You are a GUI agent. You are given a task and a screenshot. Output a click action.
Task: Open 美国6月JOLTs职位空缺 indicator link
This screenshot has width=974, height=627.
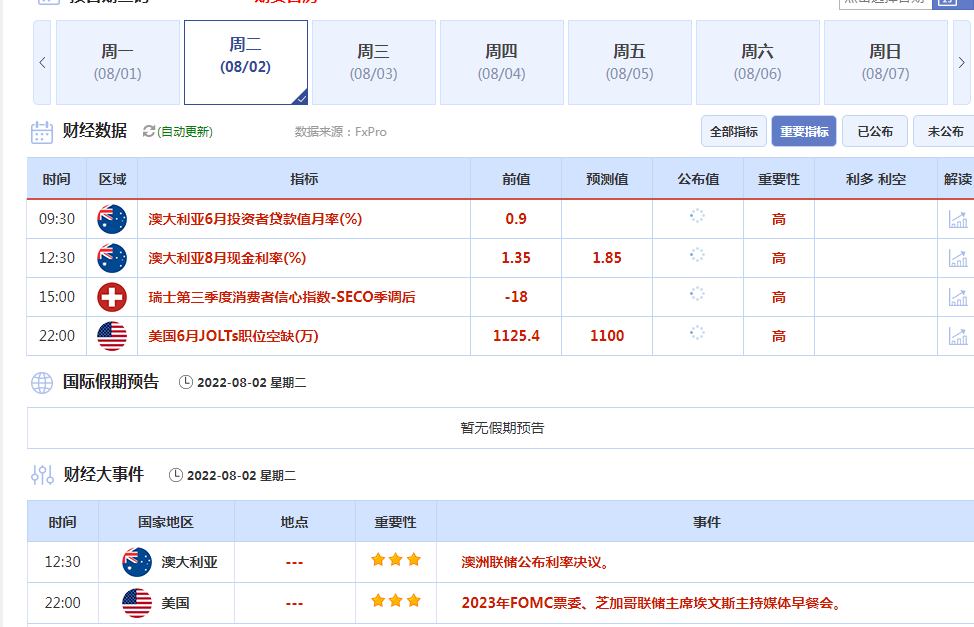click(233, 336)
